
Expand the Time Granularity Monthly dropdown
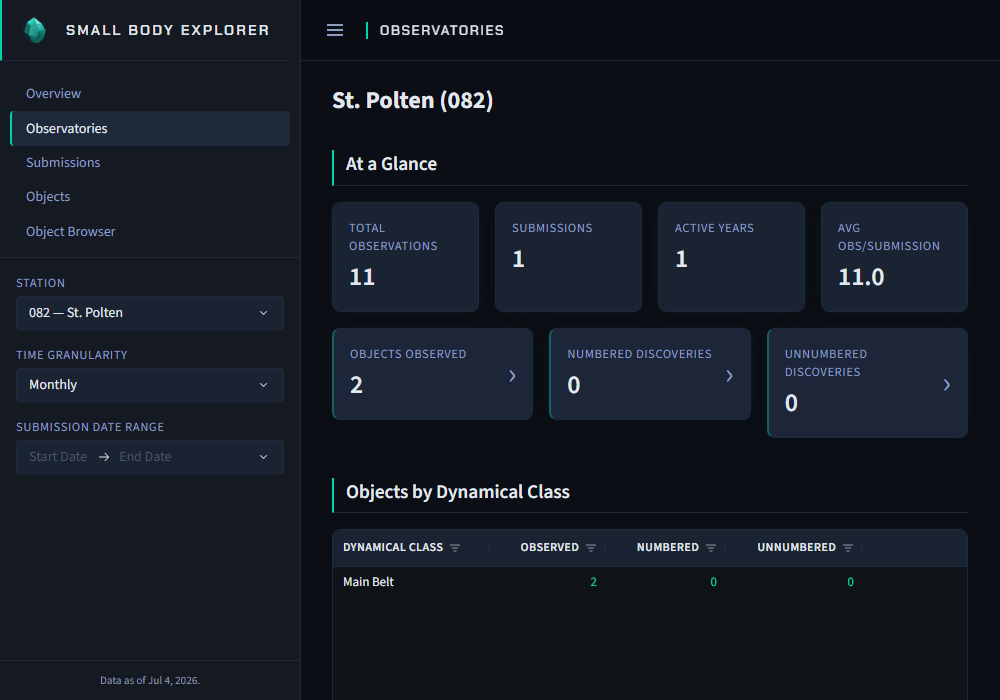(x=150, y=385)
